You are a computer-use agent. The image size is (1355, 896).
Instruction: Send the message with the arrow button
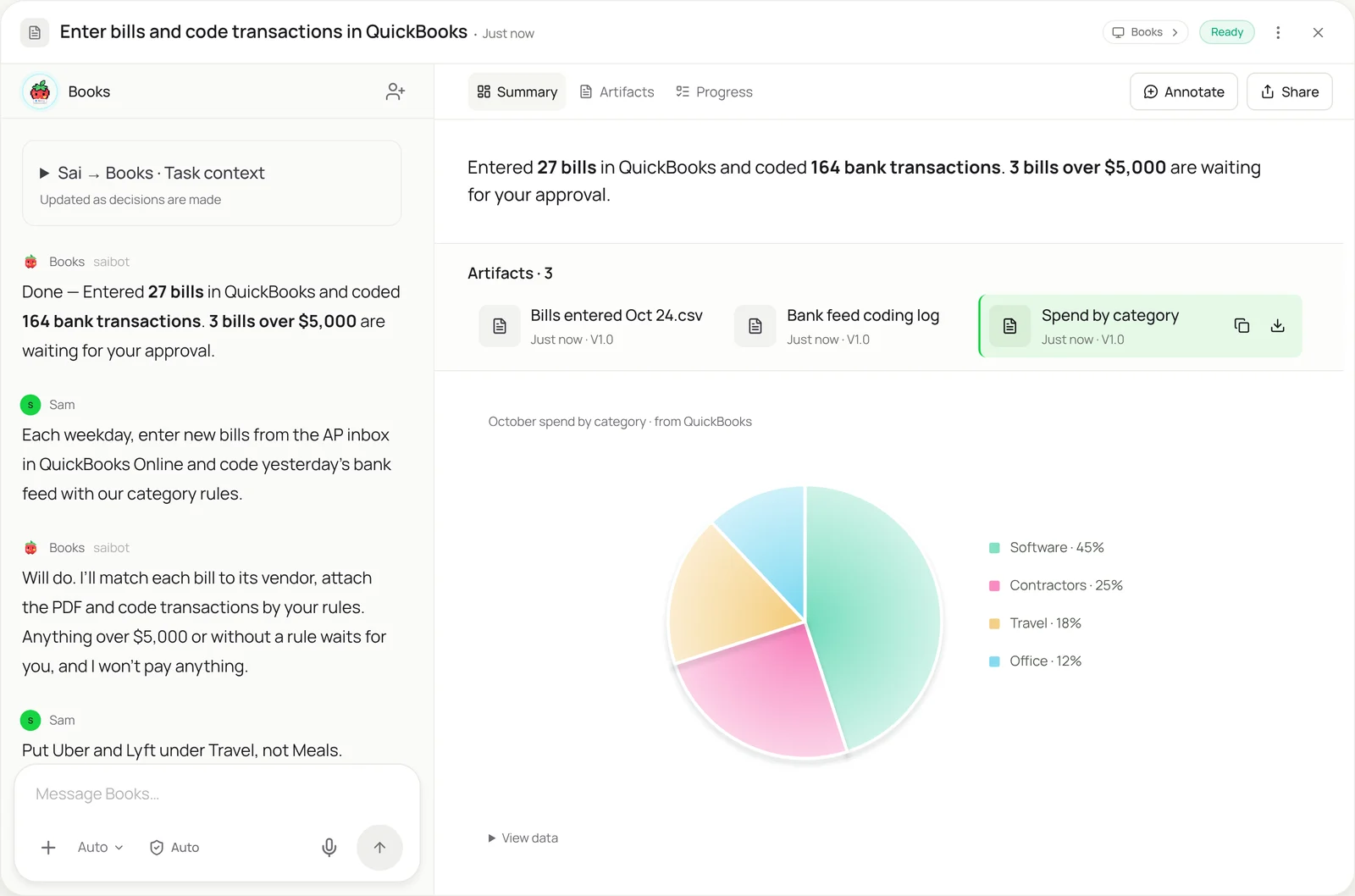[379, 847]
